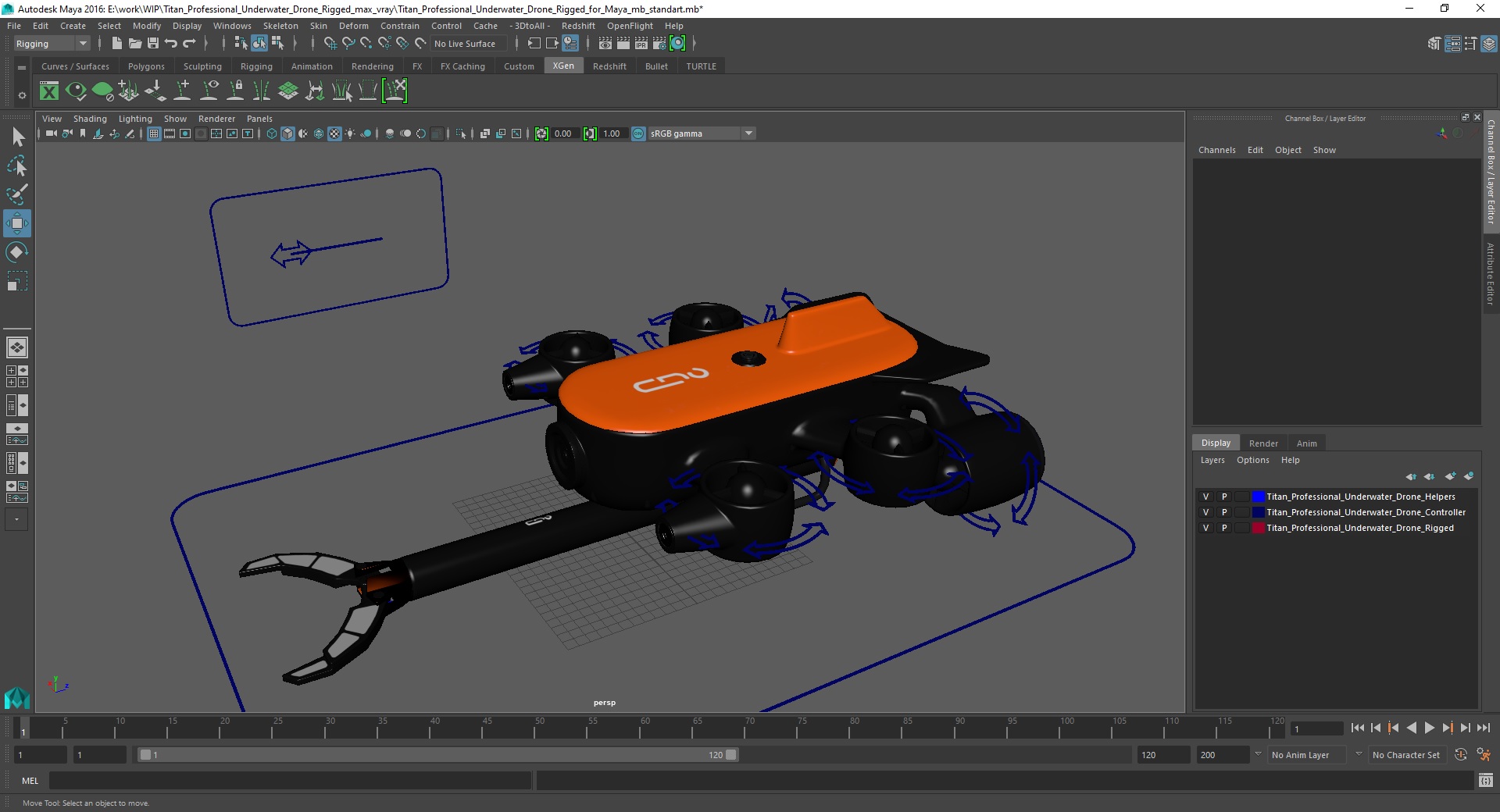Click Move layer down arrow icon

tap(1430, 476)
